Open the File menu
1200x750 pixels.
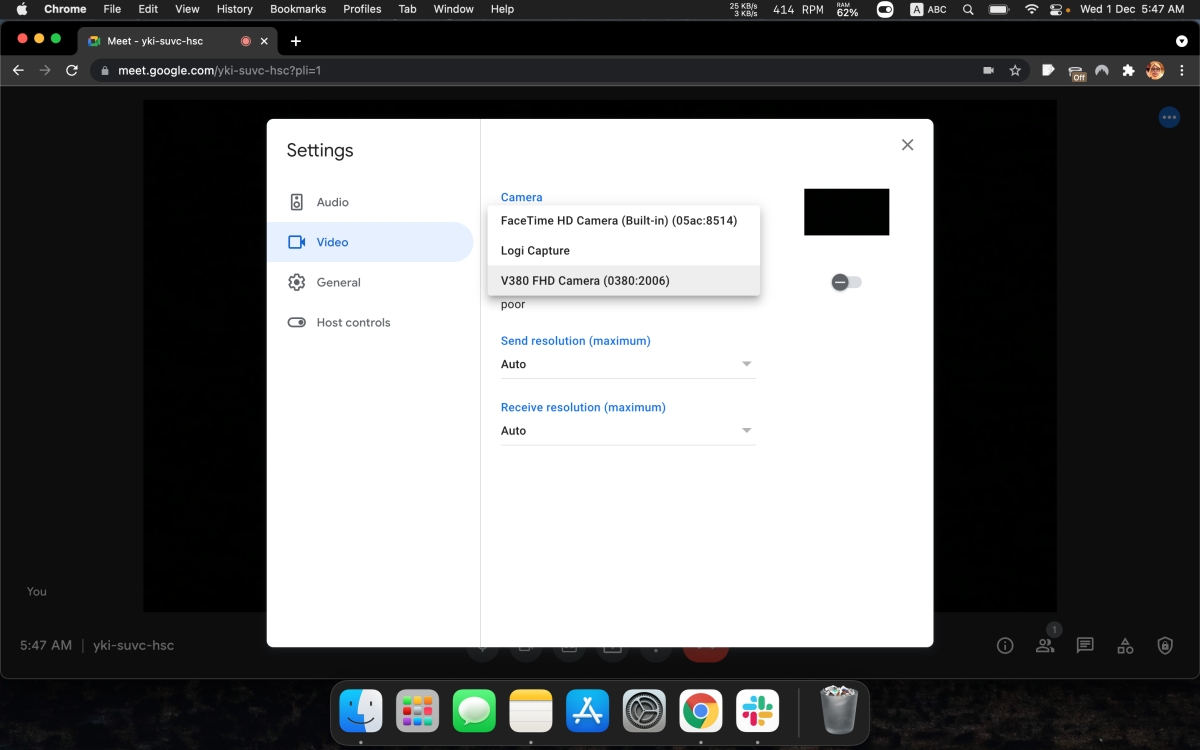[112, 9]
